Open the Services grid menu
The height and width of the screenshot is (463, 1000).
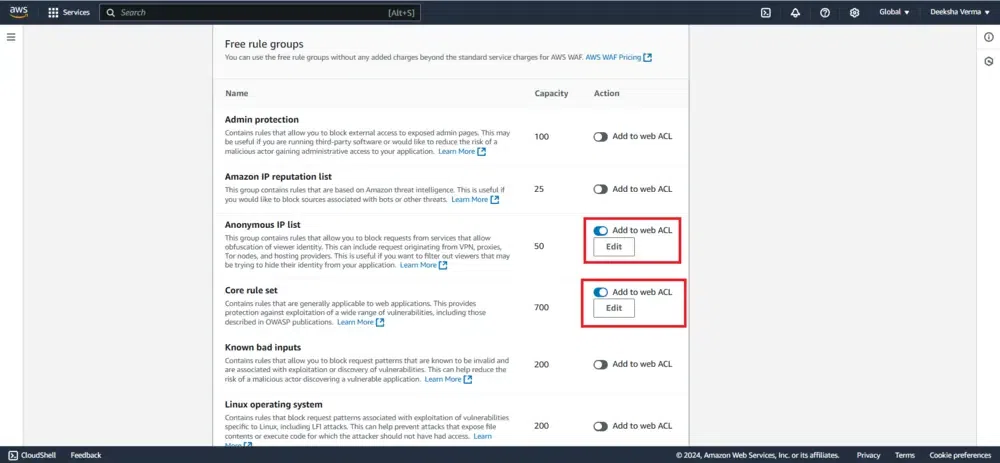(69, 12)
